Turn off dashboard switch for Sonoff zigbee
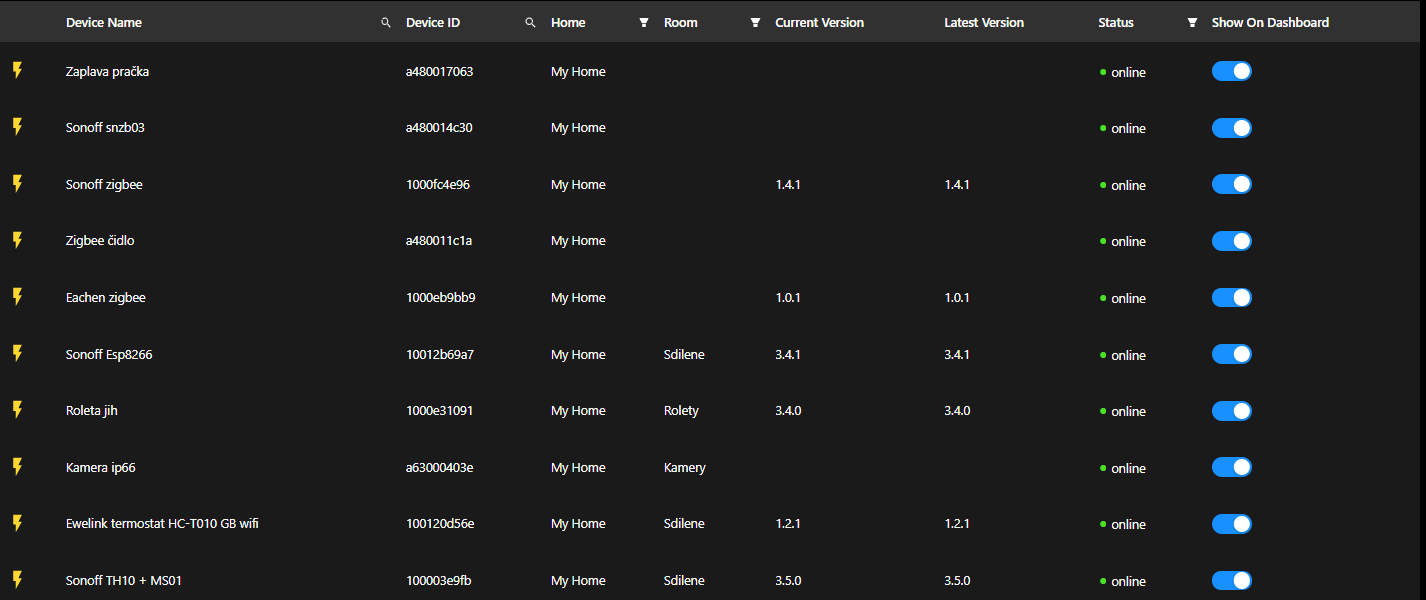The width and height of the screenshot is (1426, 600). [1232, 184]
